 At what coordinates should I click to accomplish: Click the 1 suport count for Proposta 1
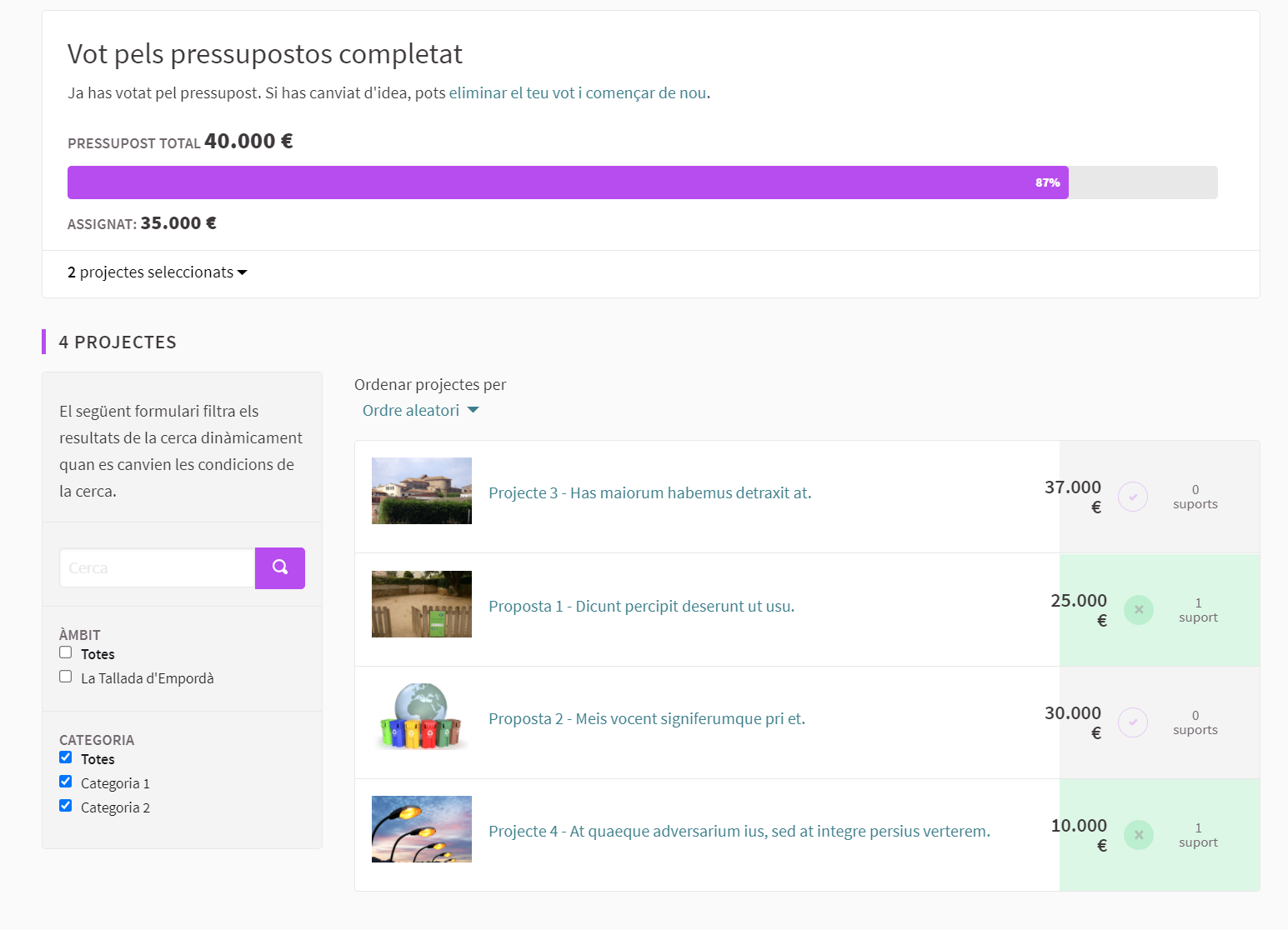pyautogui.click(x=1199, y=610)
